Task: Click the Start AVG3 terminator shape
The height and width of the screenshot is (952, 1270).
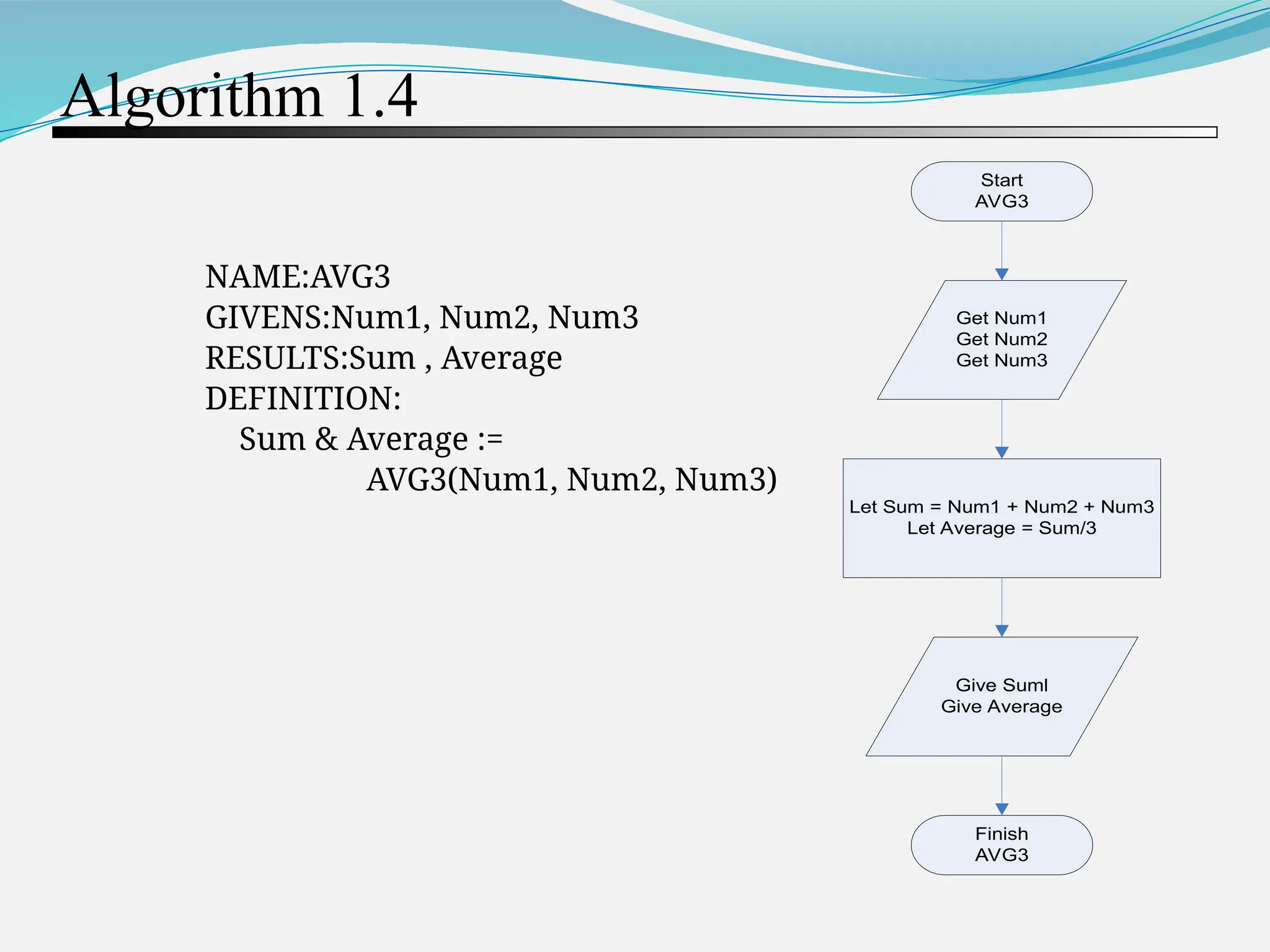Action: 1001,191
